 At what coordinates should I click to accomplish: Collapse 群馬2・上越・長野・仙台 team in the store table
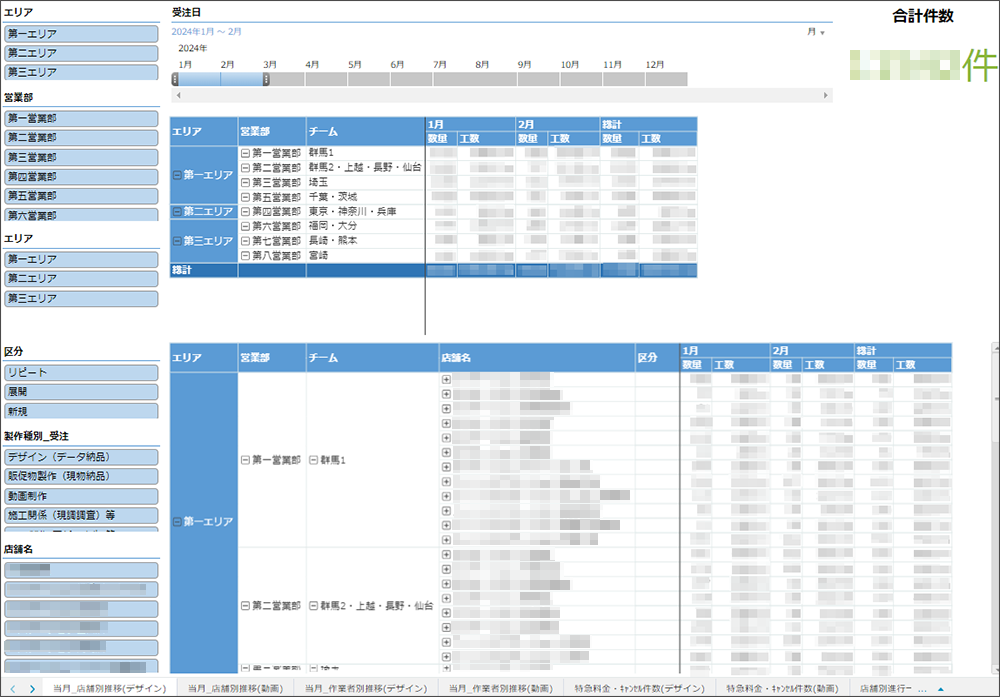(x=313, y=605)
